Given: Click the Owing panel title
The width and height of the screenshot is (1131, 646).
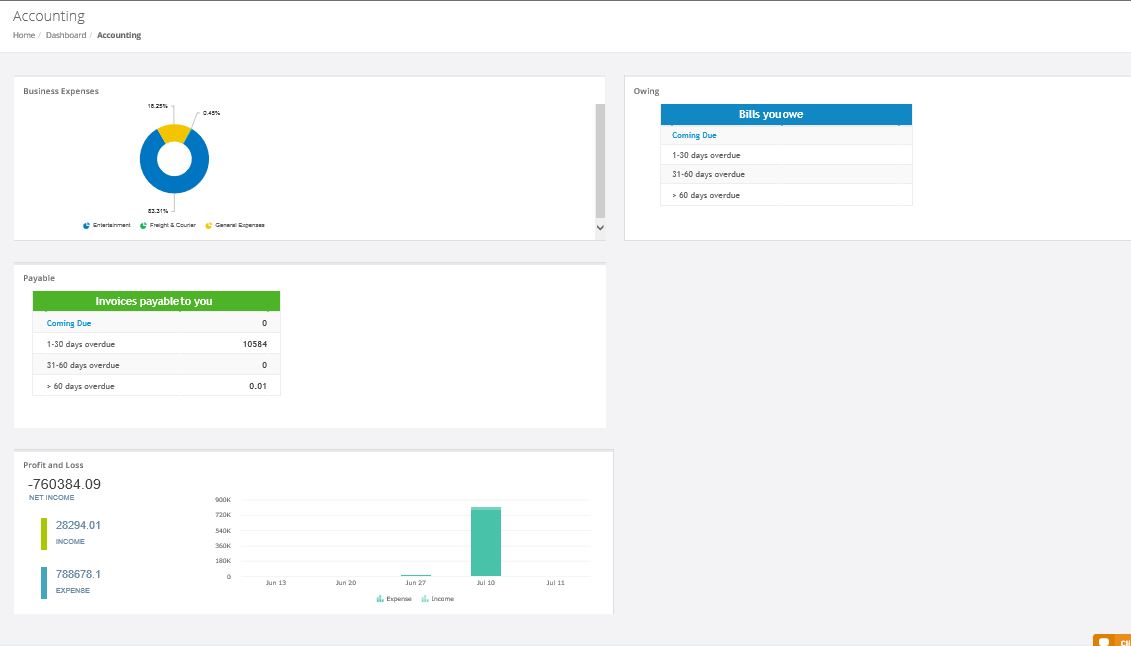Looking at the screenshot, I should (x=646, y=91).
